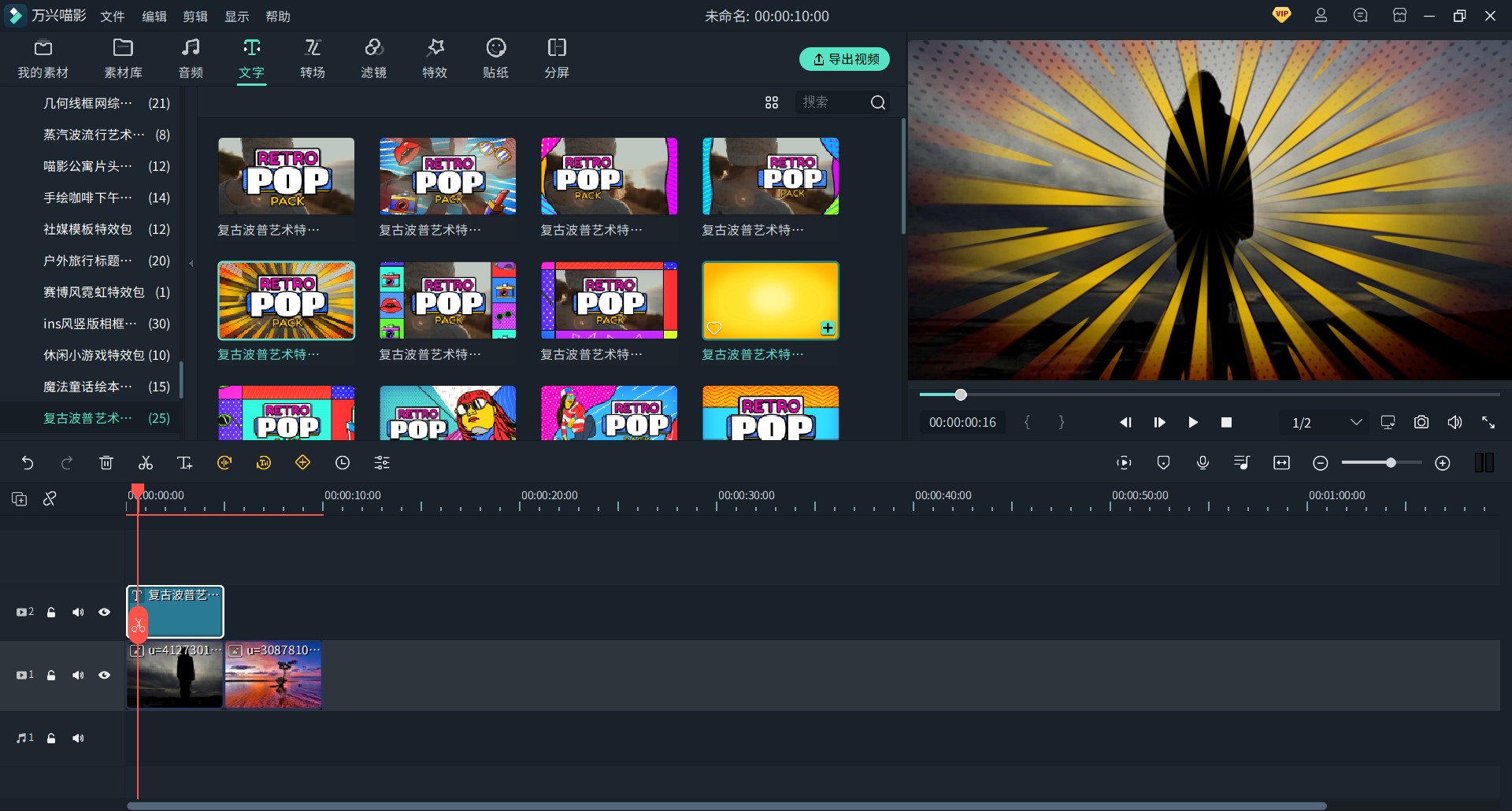Click the preview playback progress slider
The width and height of the screenshot is (1512, 811).
pyautogui.click(x=1209, y=394)
